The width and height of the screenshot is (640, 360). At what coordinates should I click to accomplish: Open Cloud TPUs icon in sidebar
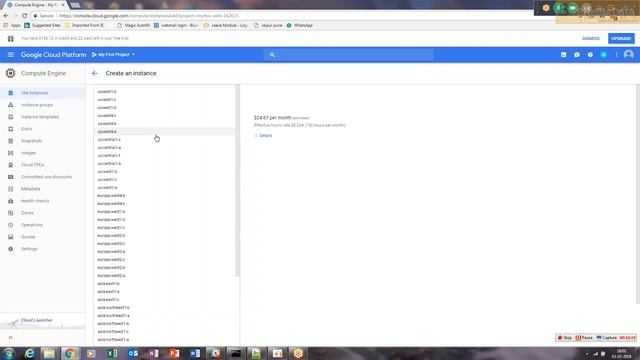(11, 165)
